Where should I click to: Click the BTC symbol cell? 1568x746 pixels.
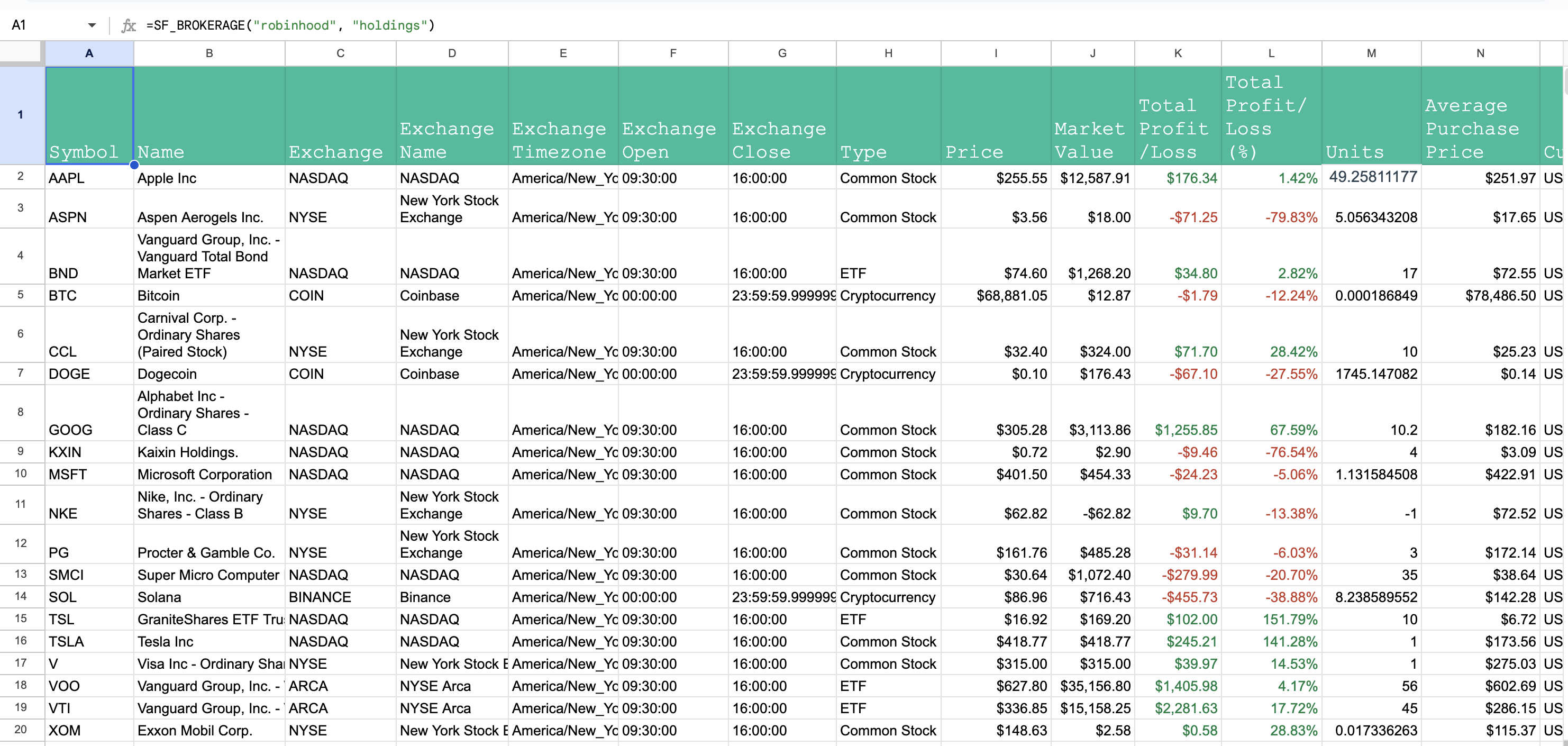click(x=89, y=295)
